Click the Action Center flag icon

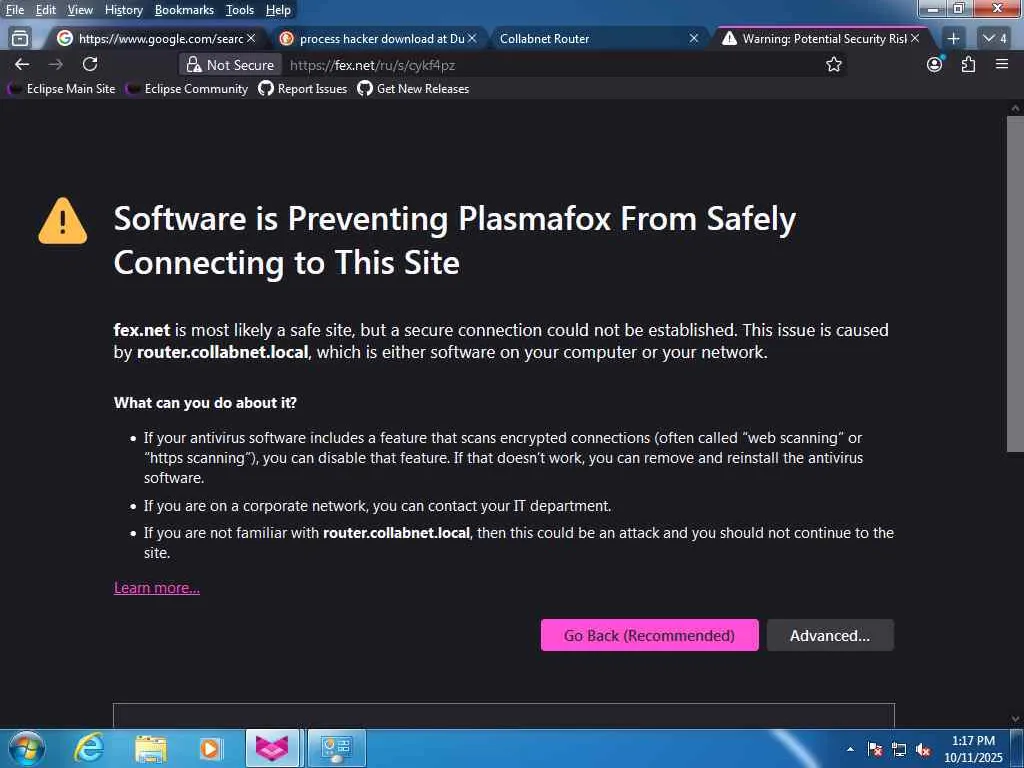[x=875, y=749]
